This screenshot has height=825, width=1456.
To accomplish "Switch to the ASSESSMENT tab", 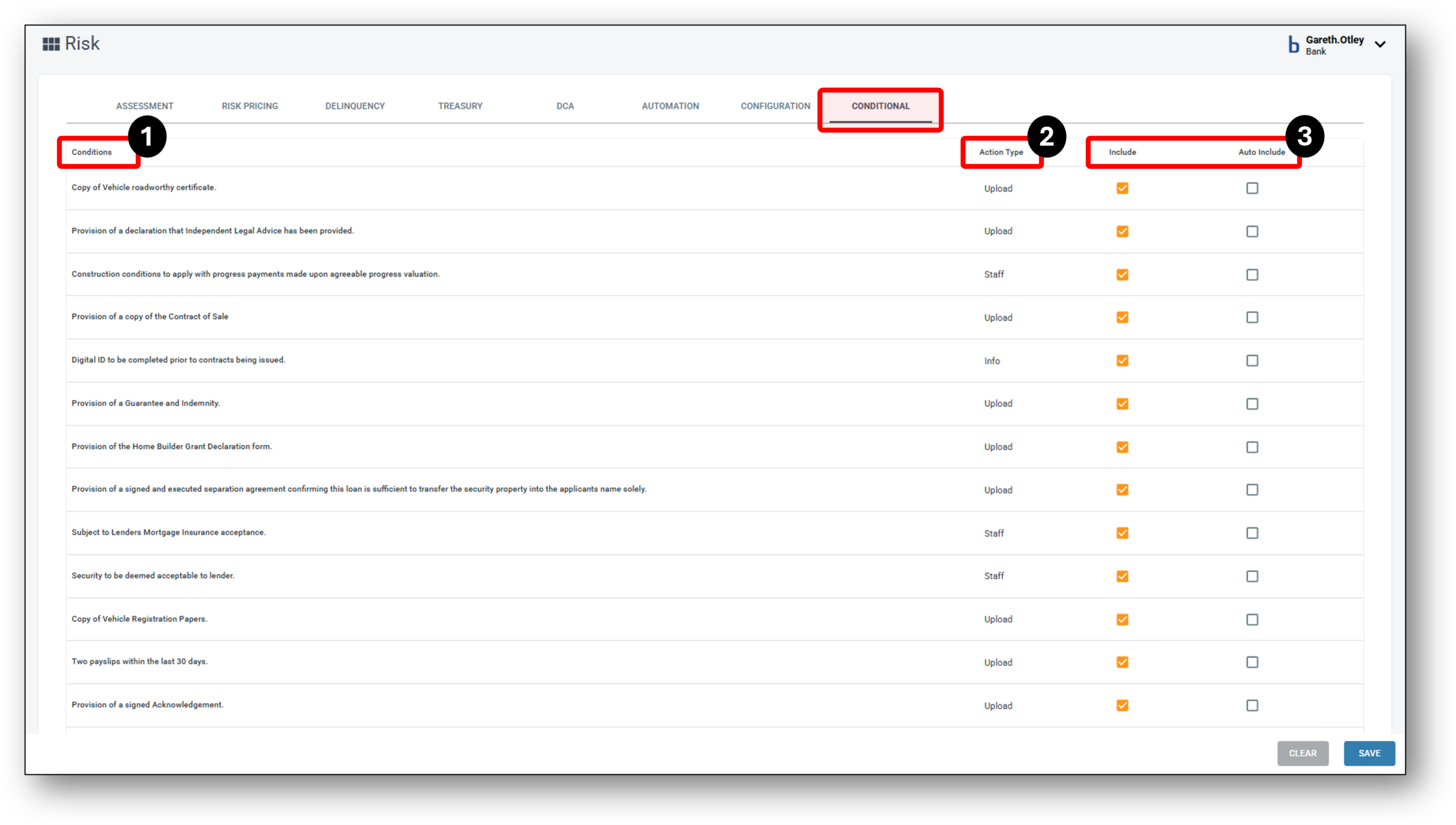I will 144,106.
